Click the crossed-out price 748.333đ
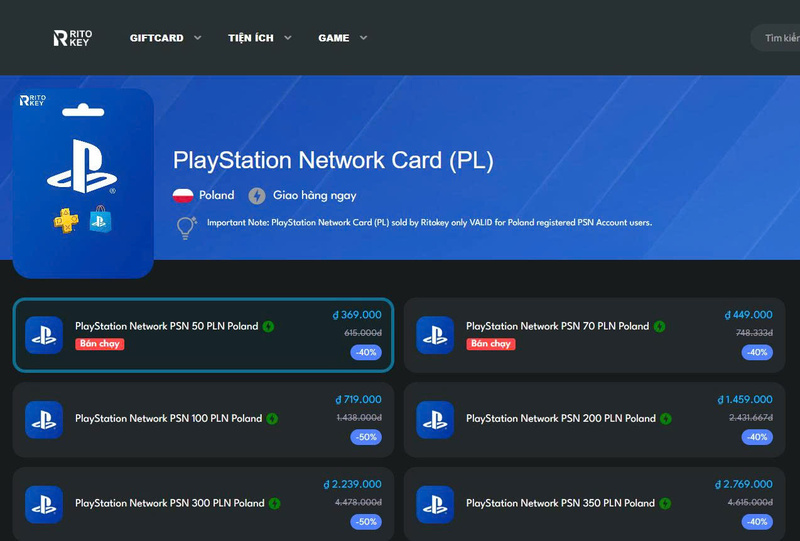 (x=754, y=333)
